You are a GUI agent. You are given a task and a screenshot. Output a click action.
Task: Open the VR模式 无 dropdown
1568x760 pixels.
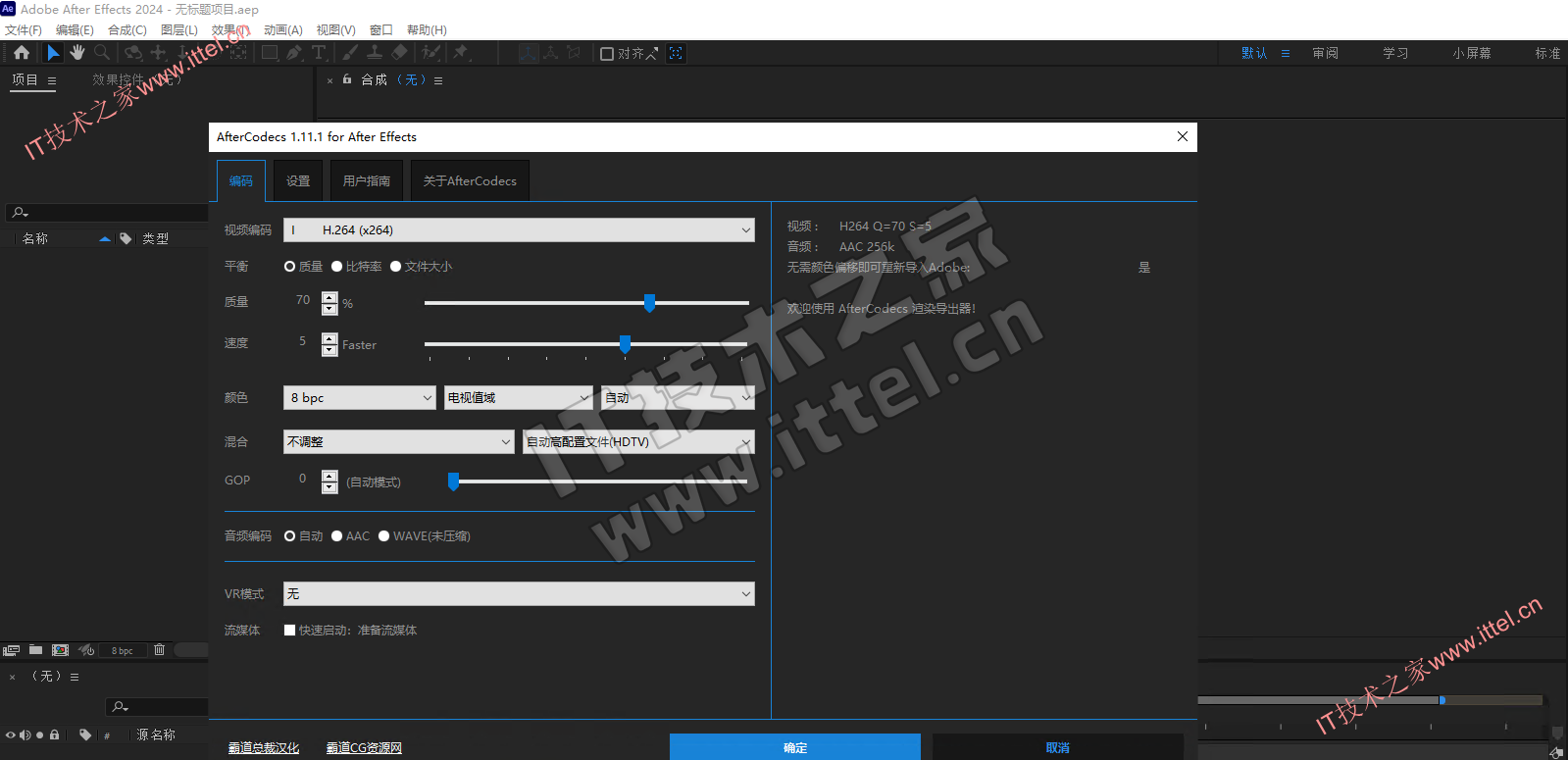click(x=519, y=594)
